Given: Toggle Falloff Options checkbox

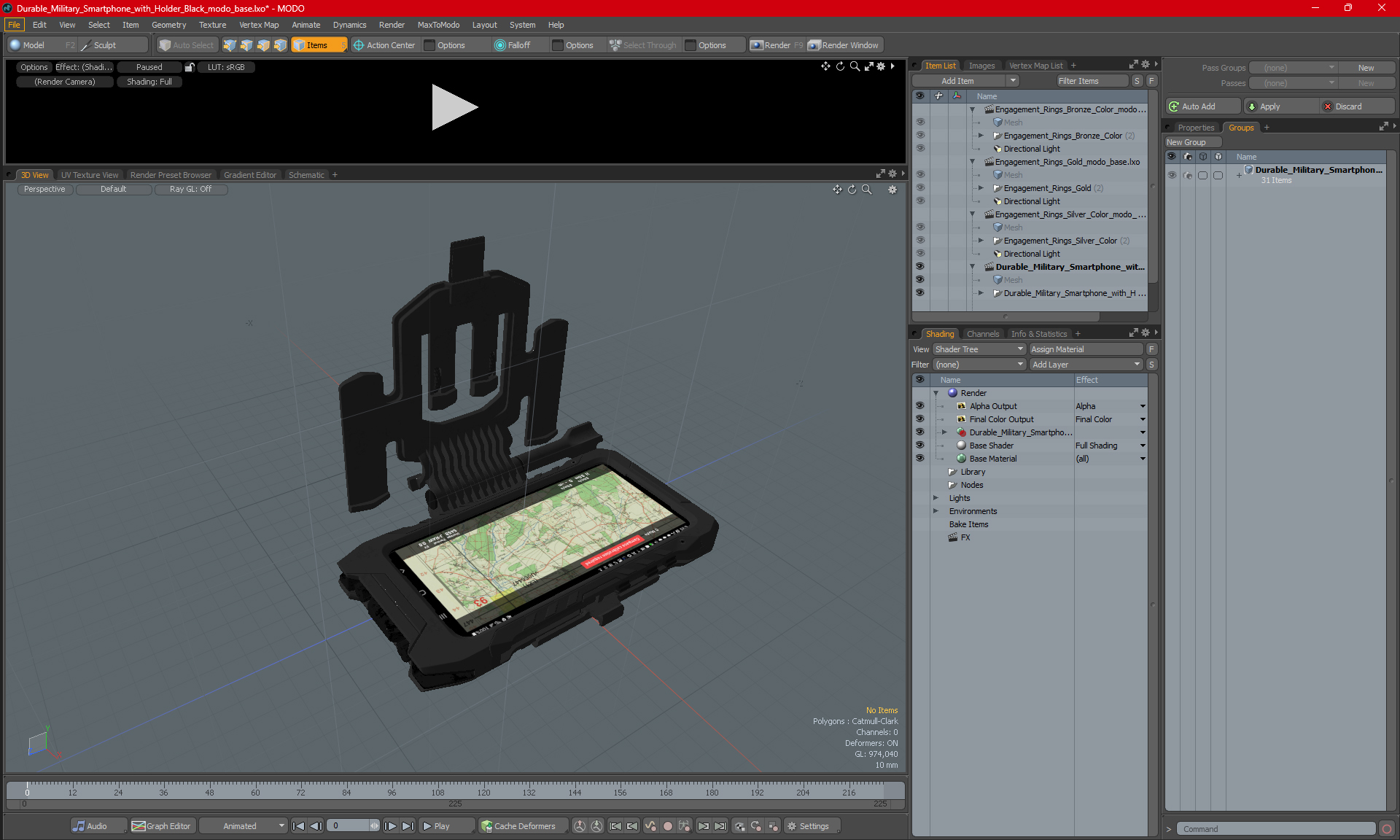Looking at the screenshot, I should coord(558,45).
